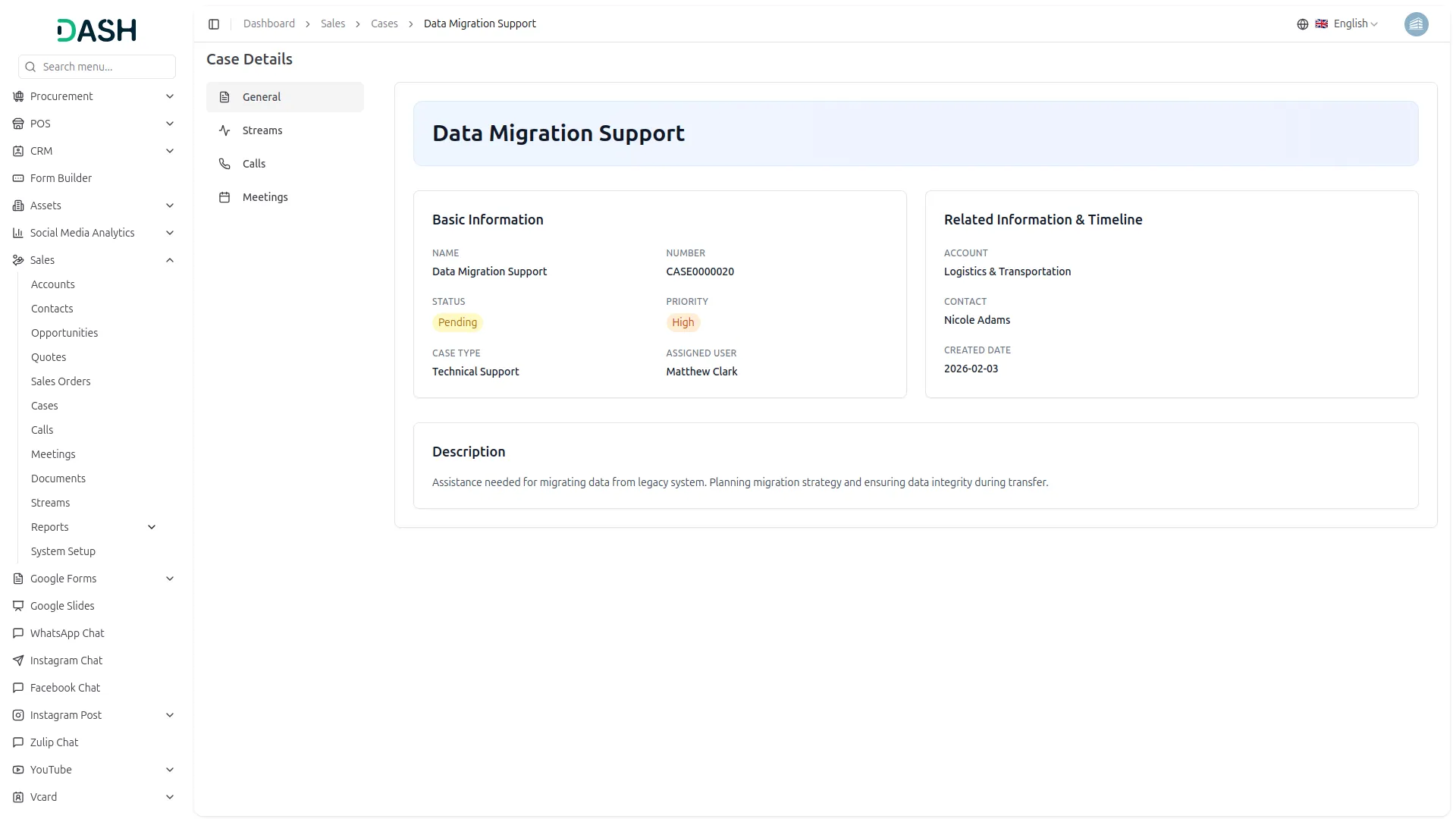Expand the POS menu chevron
This screenshot has height=819, width=1456.
click(170, 124)
